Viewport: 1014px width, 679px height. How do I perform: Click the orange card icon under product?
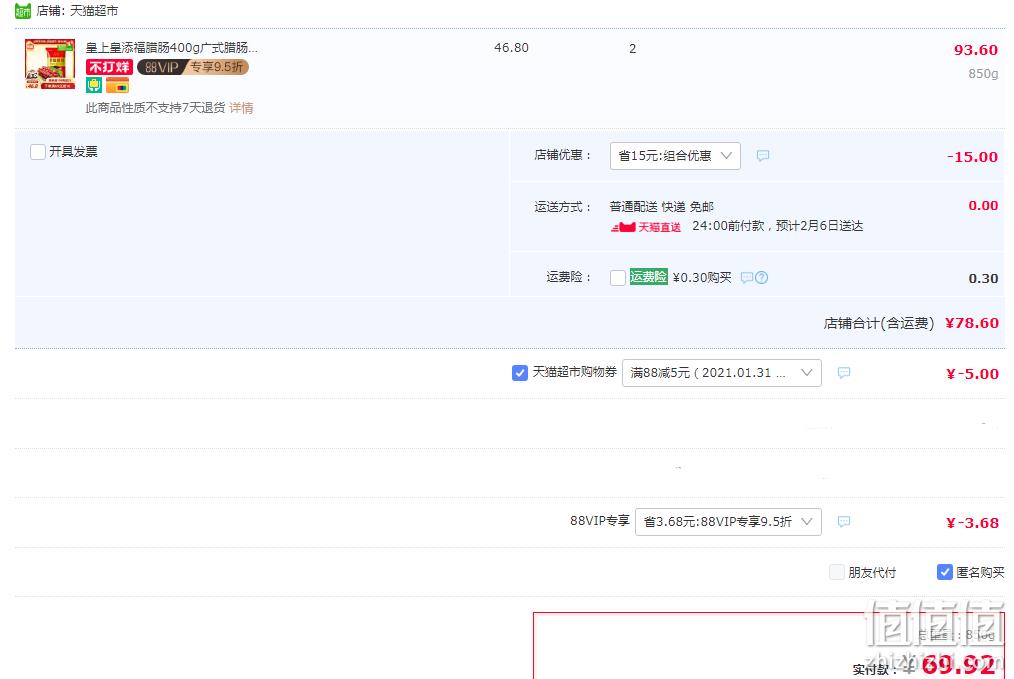click(x=118, y=85)
